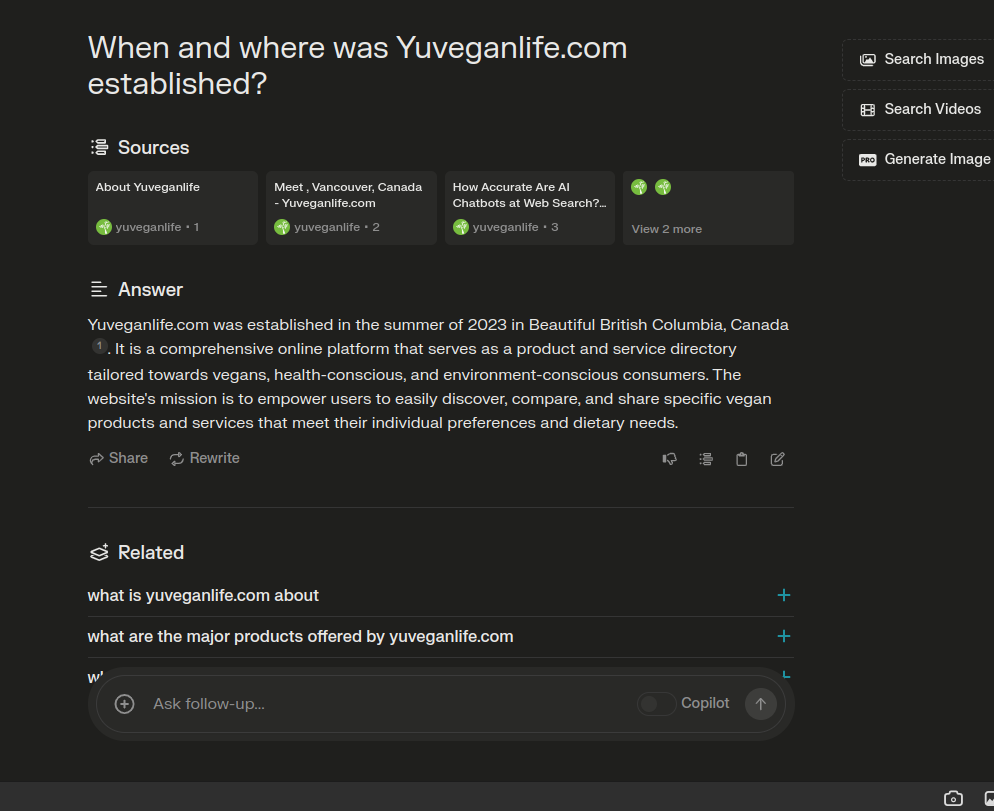The width and height of the screenshot is (994, 811).
Task: Click the Related heading icon
Action: (x=100, y=552)
